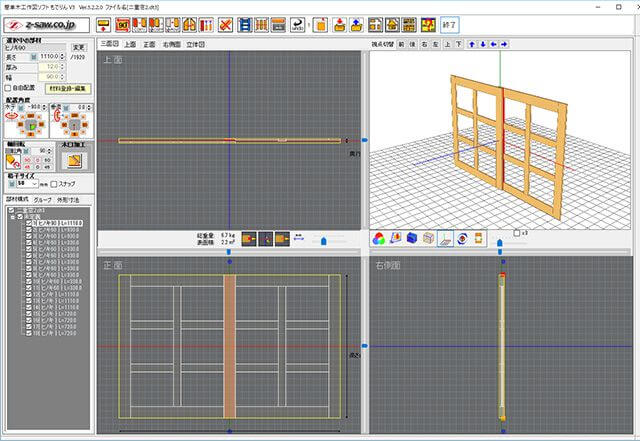Open the 格子サイズ grid size dropdown
Screen dimensions: 640x441
click(x=35, y=184)
